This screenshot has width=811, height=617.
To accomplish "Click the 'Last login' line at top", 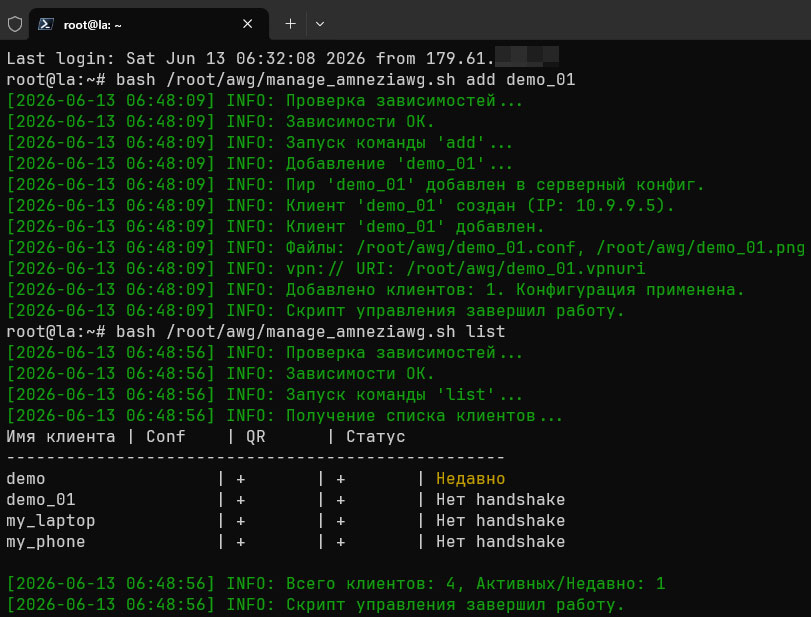I will point(282,58).
